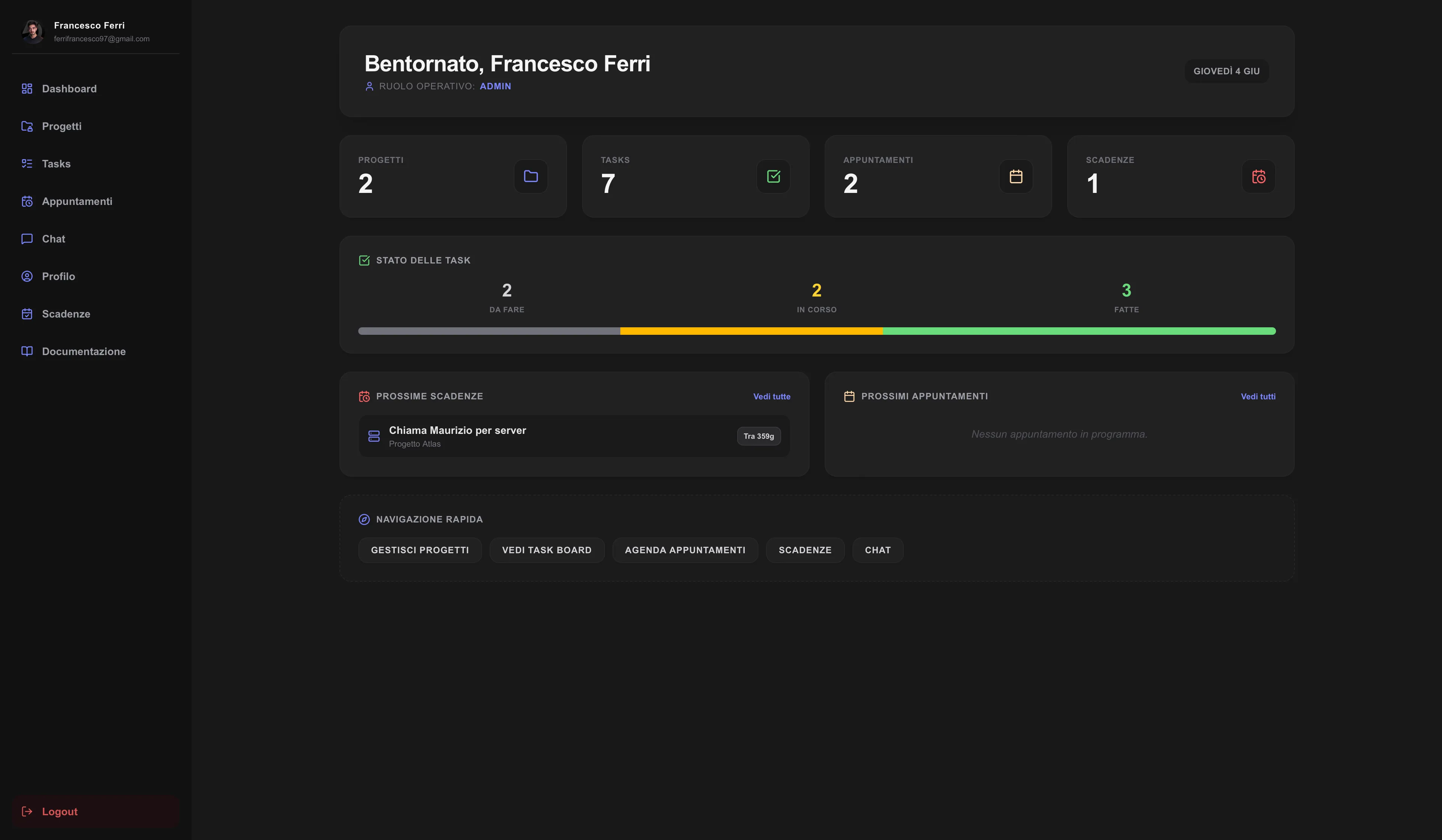This screenshot has height=840, width=1442.
Task: Click the Logout arrow icon
Action: pyautogui.click(x=27, y=811)
